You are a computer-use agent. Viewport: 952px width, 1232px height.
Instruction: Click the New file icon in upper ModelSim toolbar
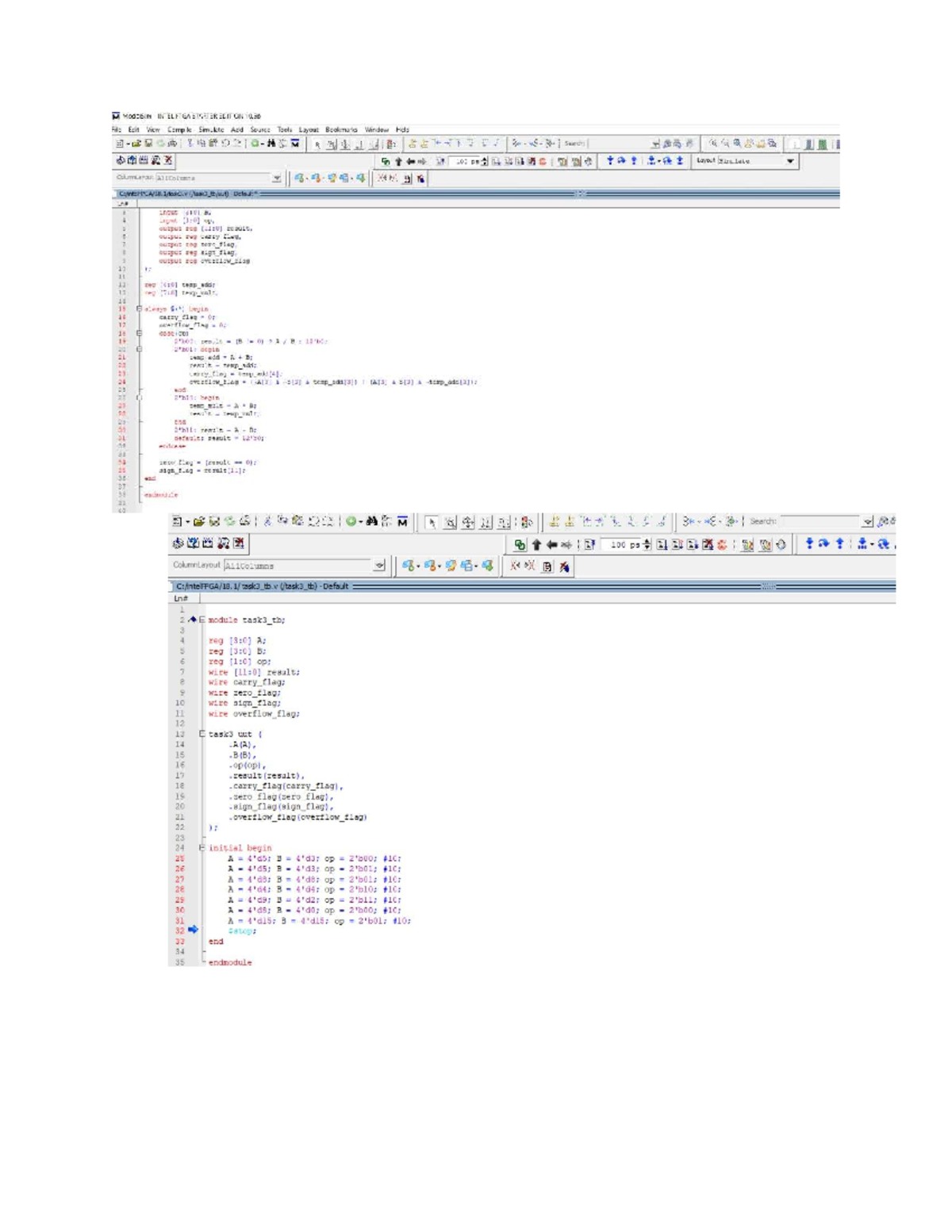(120, 143)
